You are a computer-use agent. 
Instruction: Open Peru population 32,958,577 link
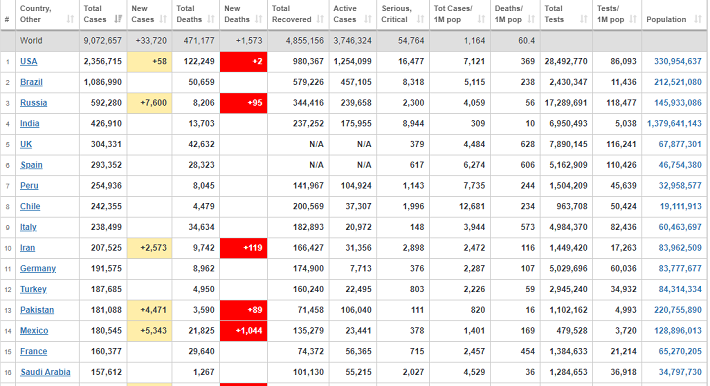(x=680, y=186)
